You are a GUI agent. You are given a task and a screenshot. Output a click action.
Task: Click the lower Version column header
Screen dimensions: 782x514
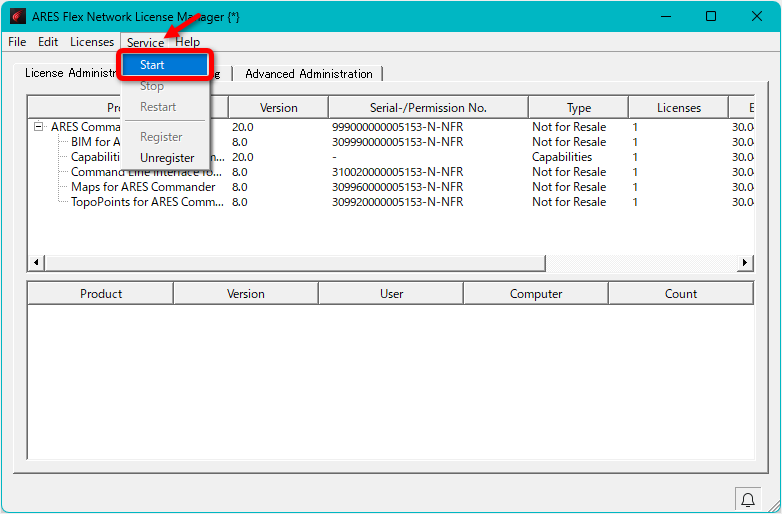tap(245, 294)
